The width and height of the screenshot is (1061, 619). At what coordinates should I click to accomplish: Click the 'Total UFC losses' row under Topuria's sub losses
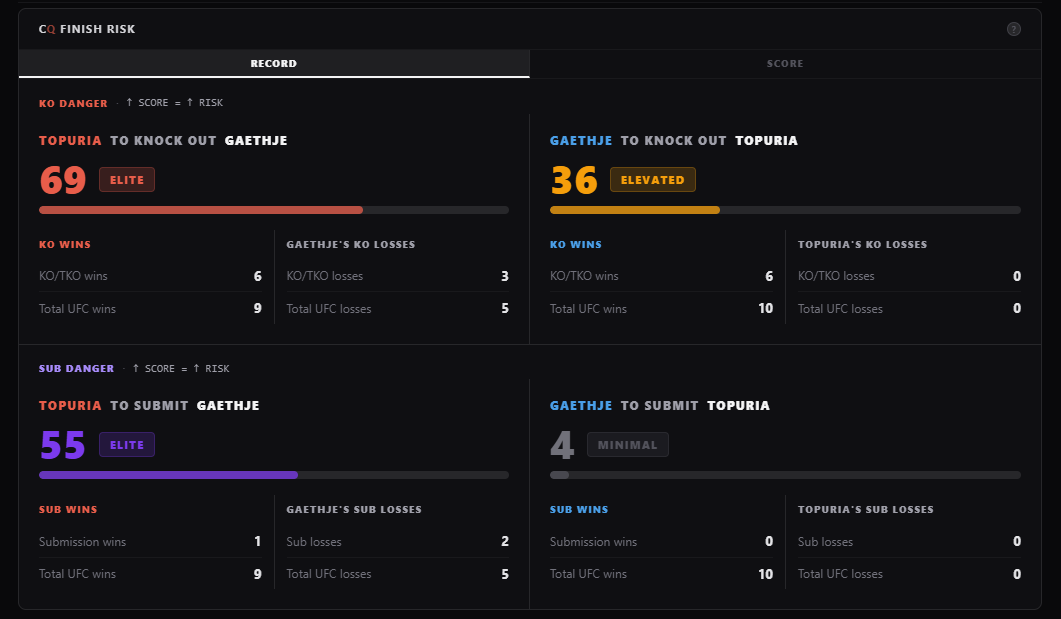click(x=909, y=574)
